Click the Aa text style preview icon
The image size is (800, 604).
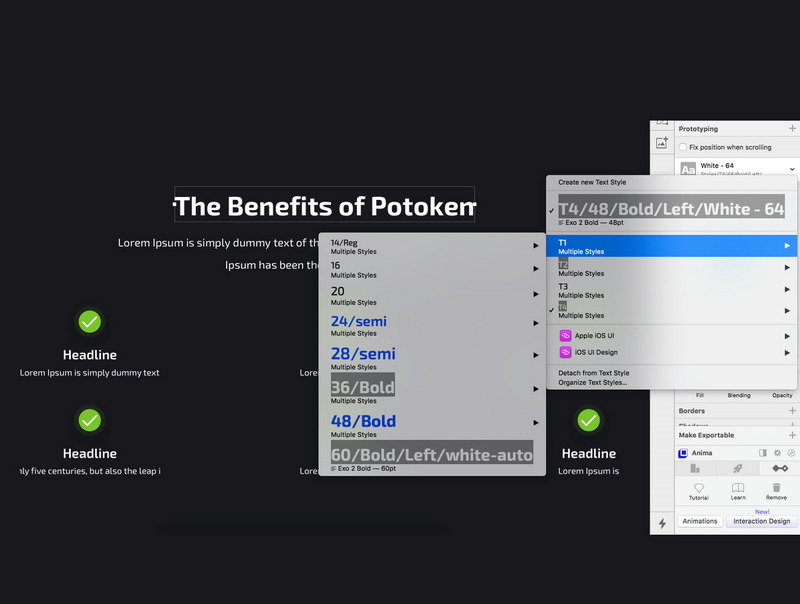click(688, 169)
